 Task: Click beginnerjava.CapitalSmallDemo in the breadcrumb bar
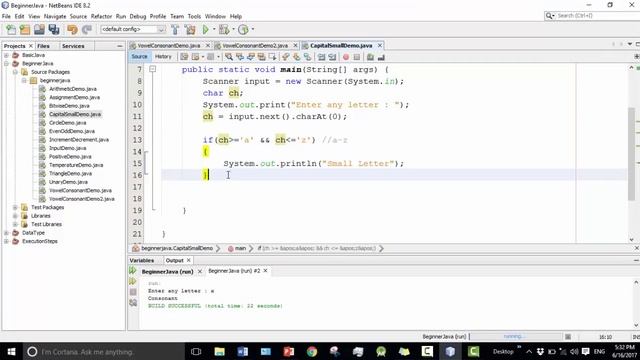(177, 248)
